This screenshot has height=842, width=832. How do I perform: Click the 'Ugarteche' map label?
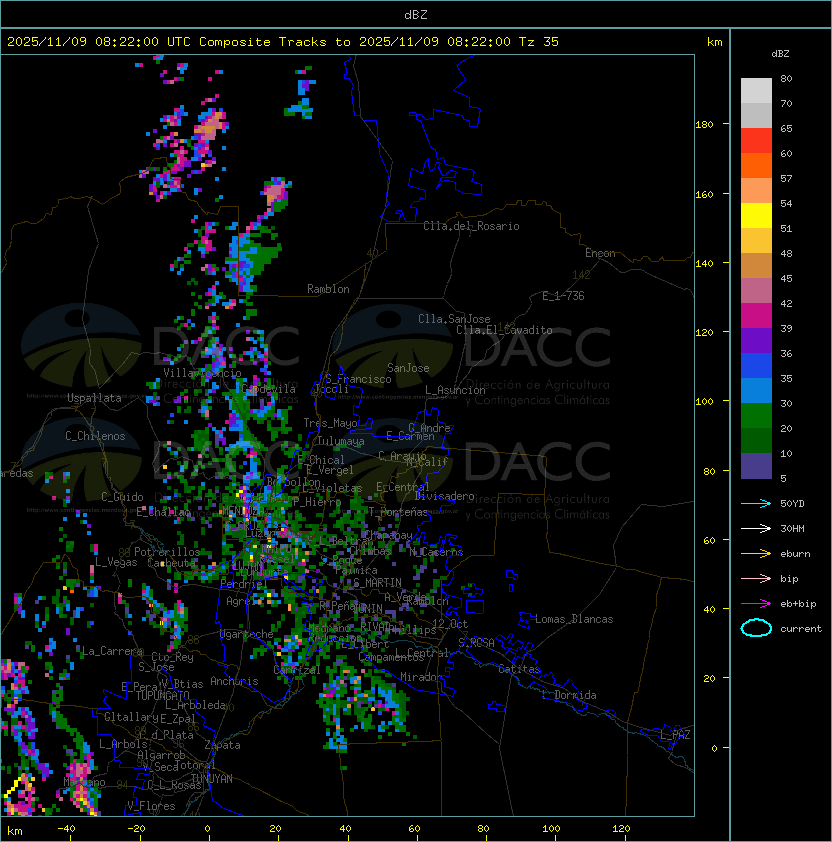tap(247, 635)
